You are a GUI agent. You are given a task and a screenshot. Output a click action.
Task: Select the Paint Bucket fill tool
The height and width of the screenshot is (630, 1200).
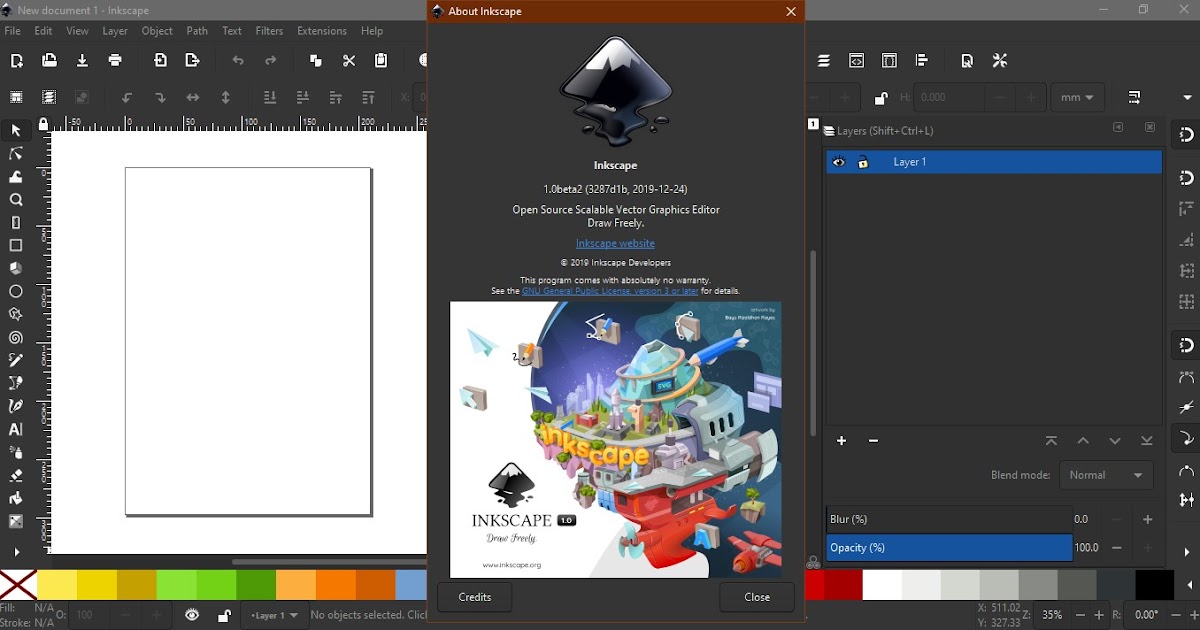coord(16,499)
